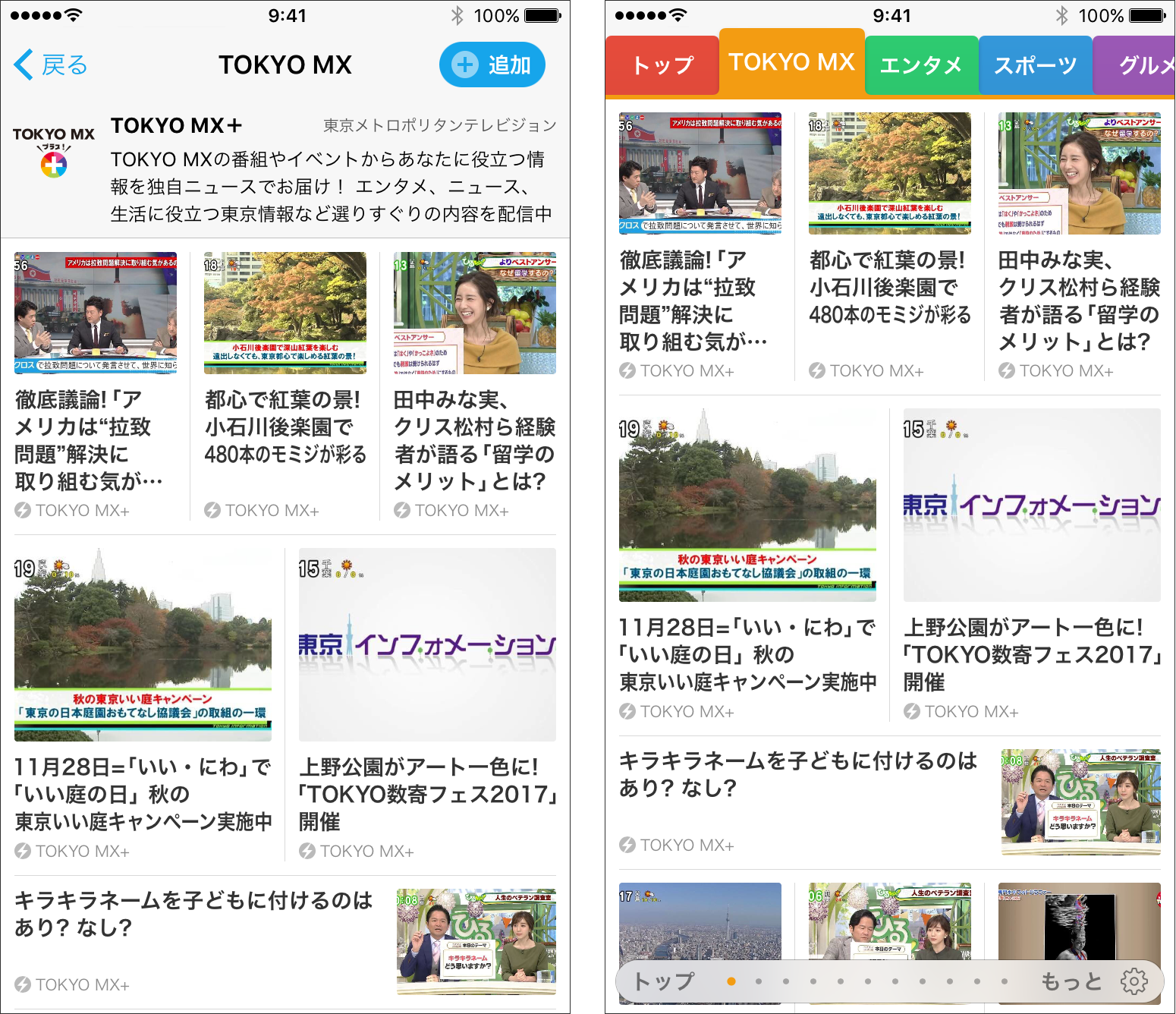This screenshot has width=1176, height=1014.
Task: Tap the TOKYO MX+ channel name heading
Action: pyautogui.click(x=177, y=125)
